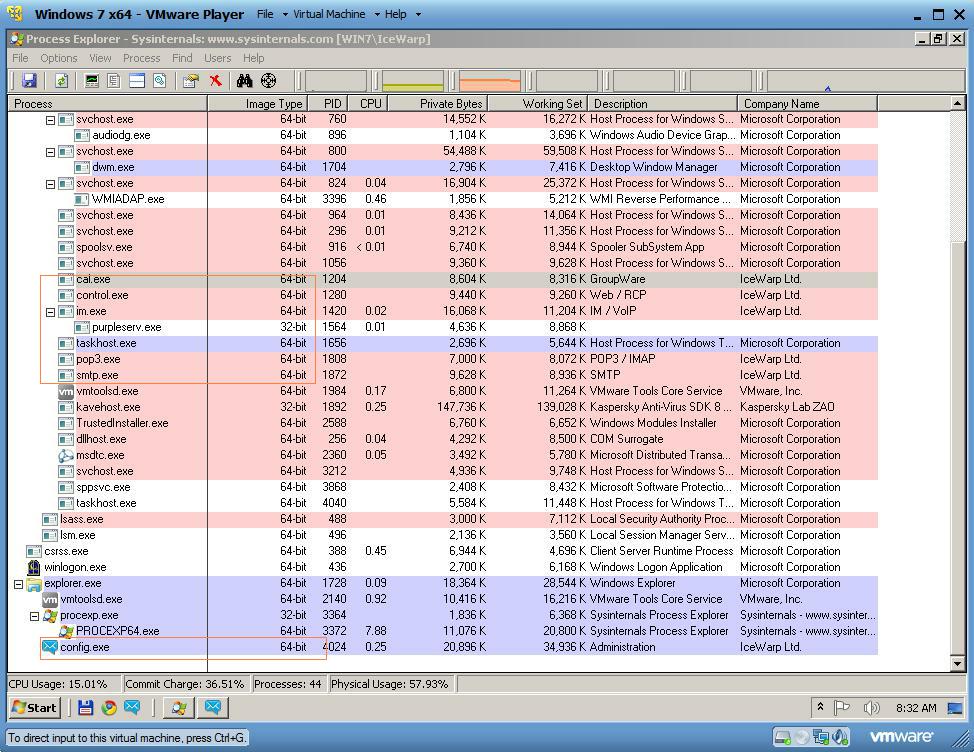Click the yellow Commit history graph
Screen dimensions: 974x752
coord(413,81)
